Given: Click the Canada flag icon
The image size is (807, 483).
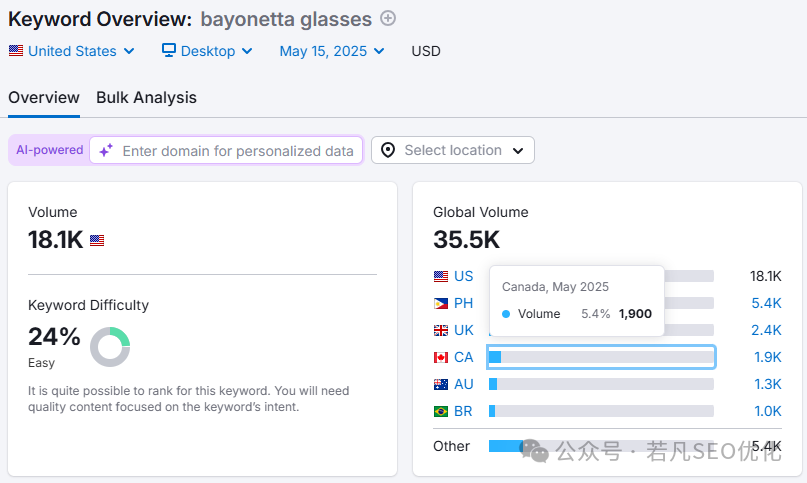Looking at the screenshot, I should [441, 357].
